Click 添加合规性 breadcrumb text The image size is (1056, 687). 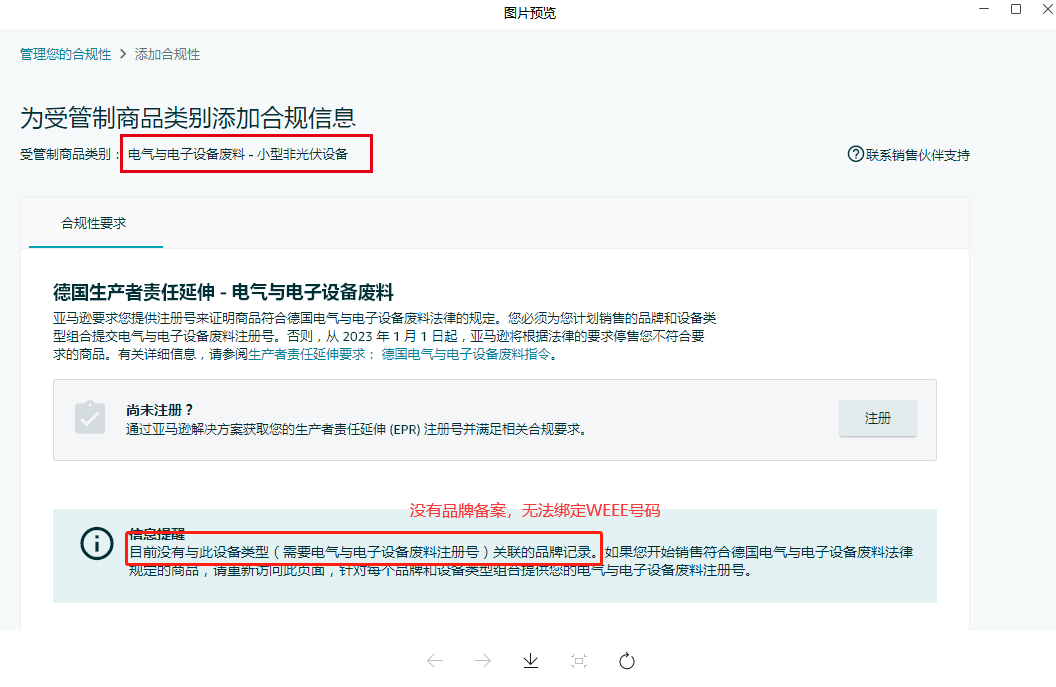pos(167,55)
